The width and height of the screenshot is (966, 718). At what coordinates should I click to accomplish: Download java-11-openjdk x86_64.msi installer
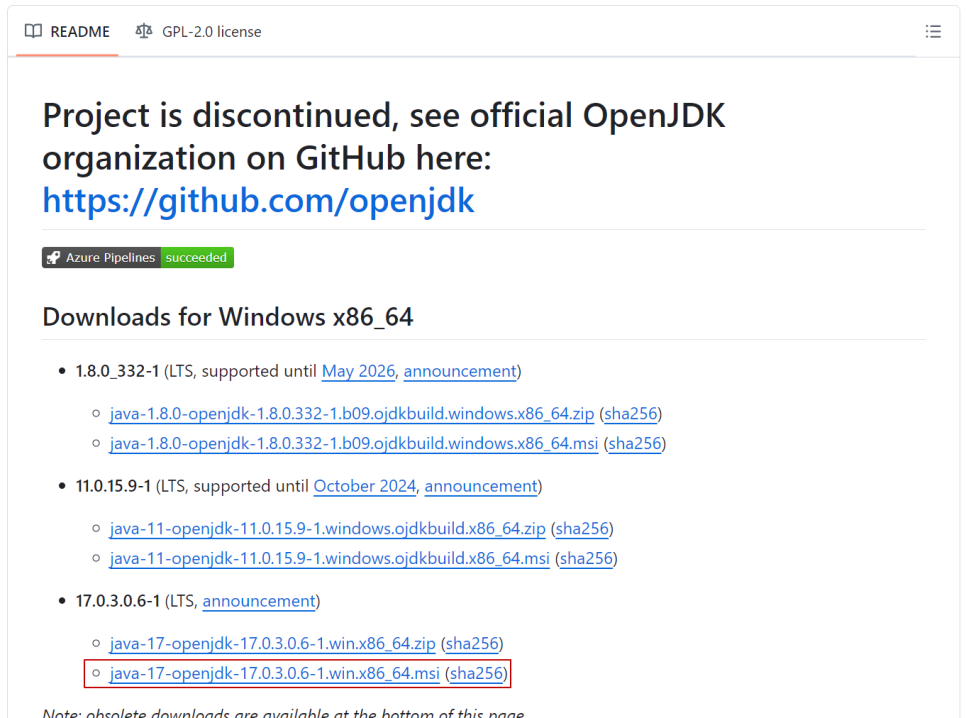[330, 558]
